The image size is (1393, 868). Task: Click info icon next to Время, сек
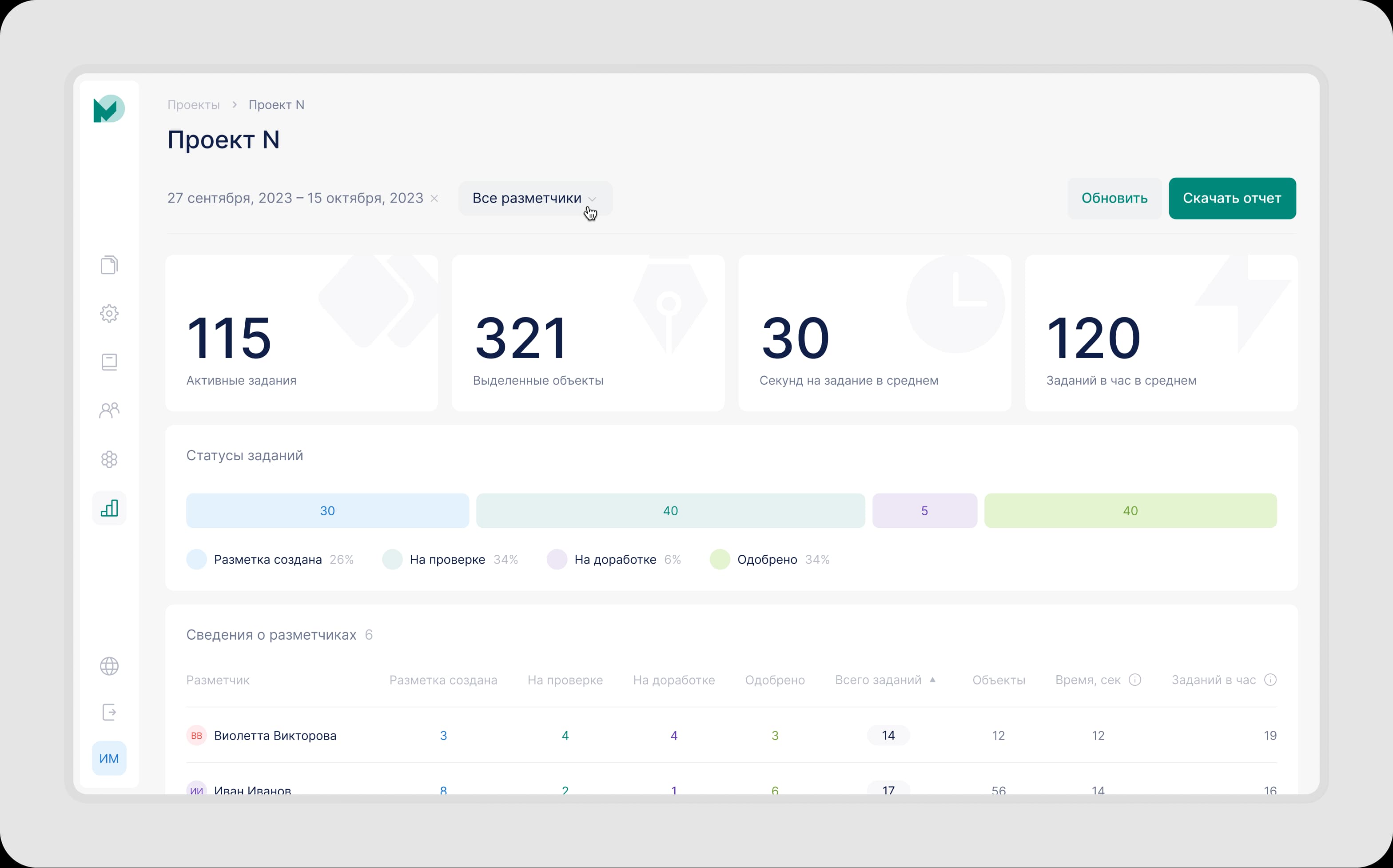pyautogui.click(x=1135, y=680)
